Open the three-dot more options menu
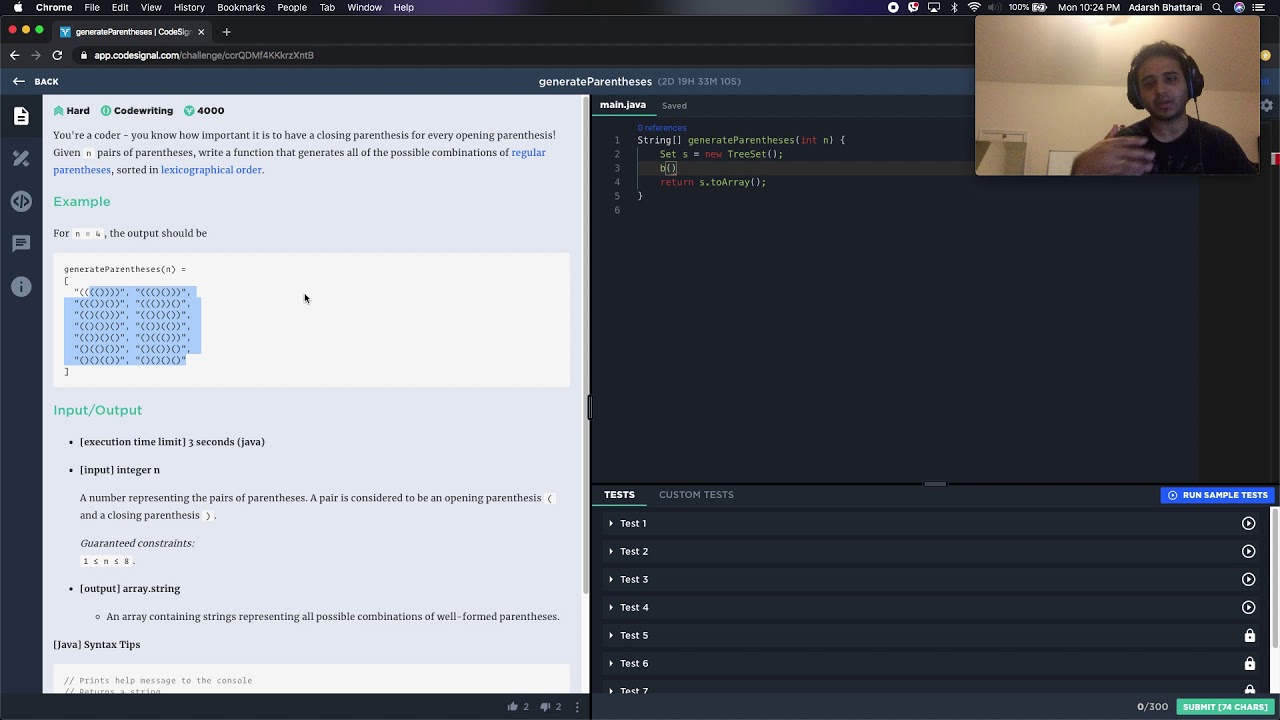Image resolution: width=1280 pixels, height=720 pixels. click(x=577, y=707)
